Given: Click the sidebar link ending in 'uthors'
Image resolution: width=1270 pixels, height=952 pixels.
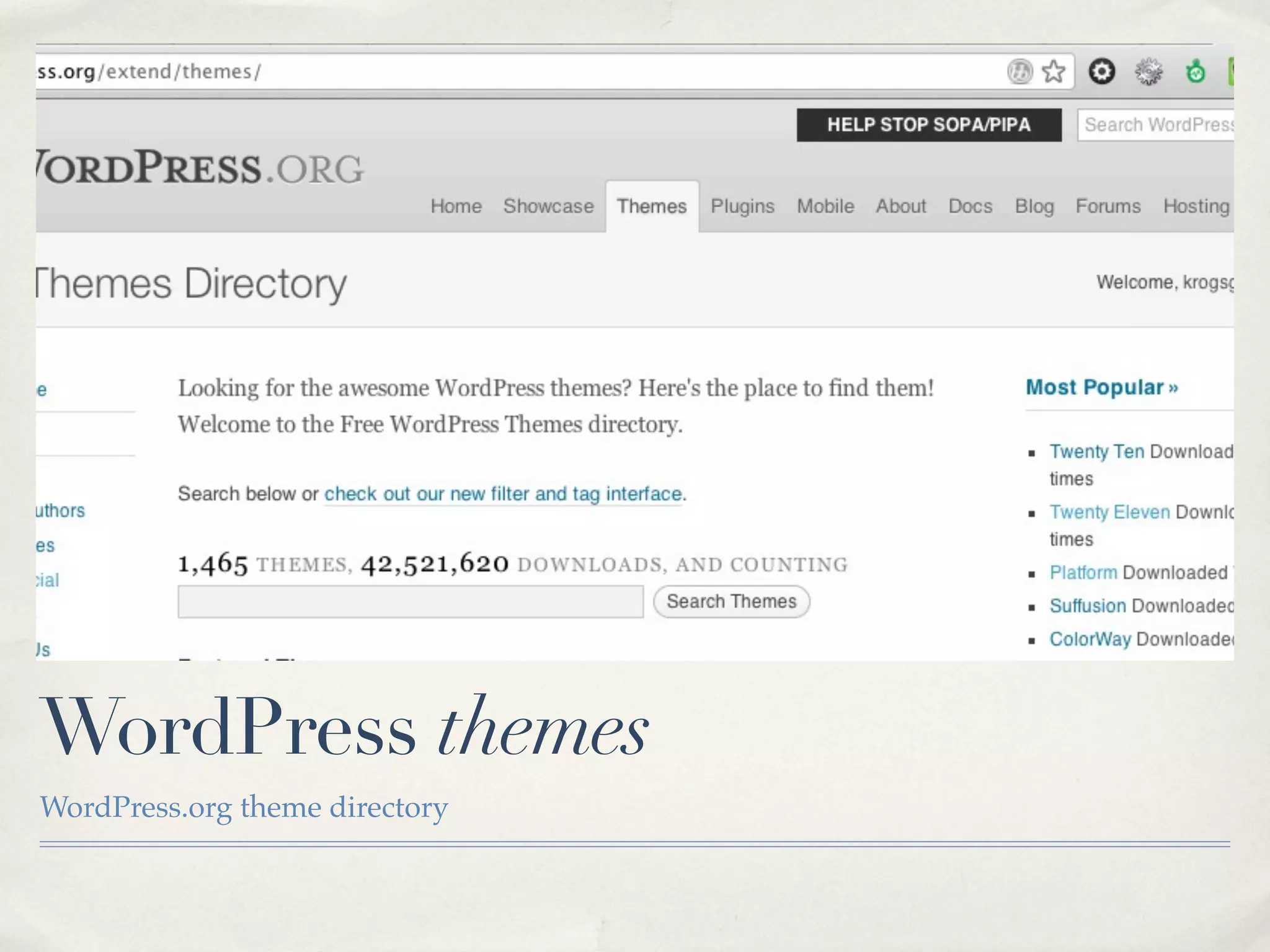Looking at the screenshot, I should 60,511.
